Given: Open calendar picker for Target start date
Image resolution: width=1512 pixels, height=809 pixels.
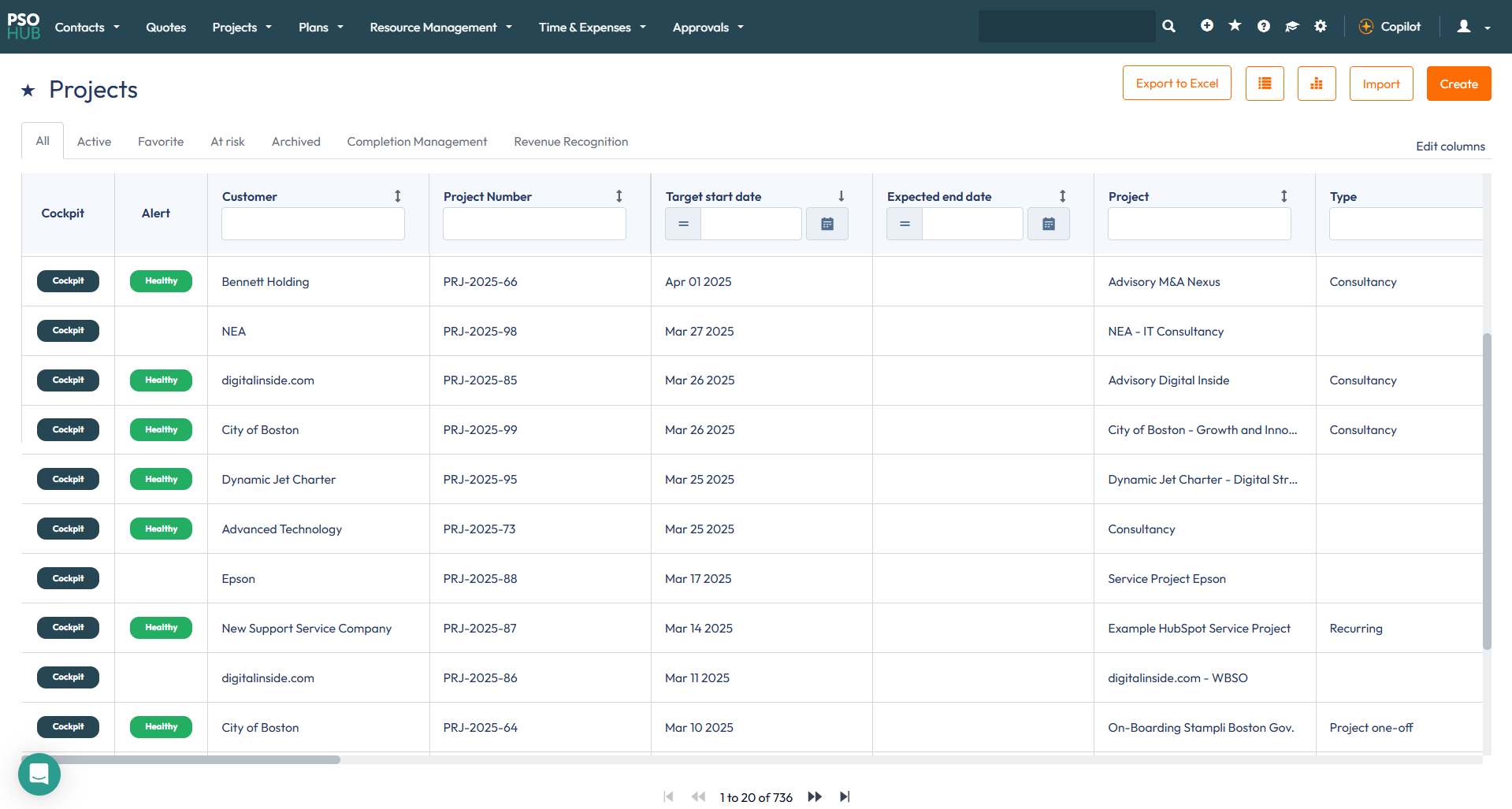Looking at the screenshot, I should coord(827,225).
